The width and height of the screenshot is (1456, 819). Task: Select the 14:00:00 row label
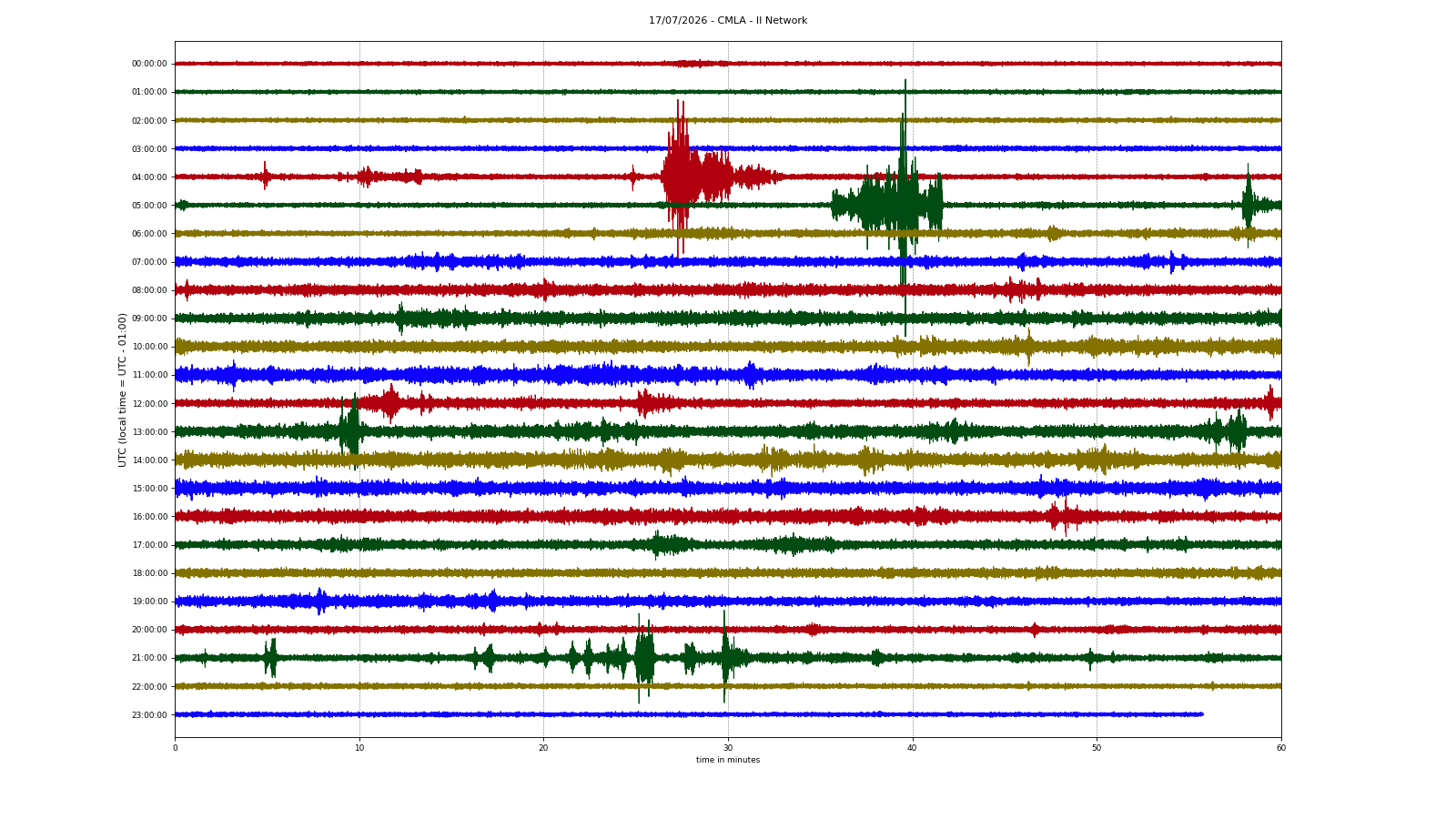149,460
